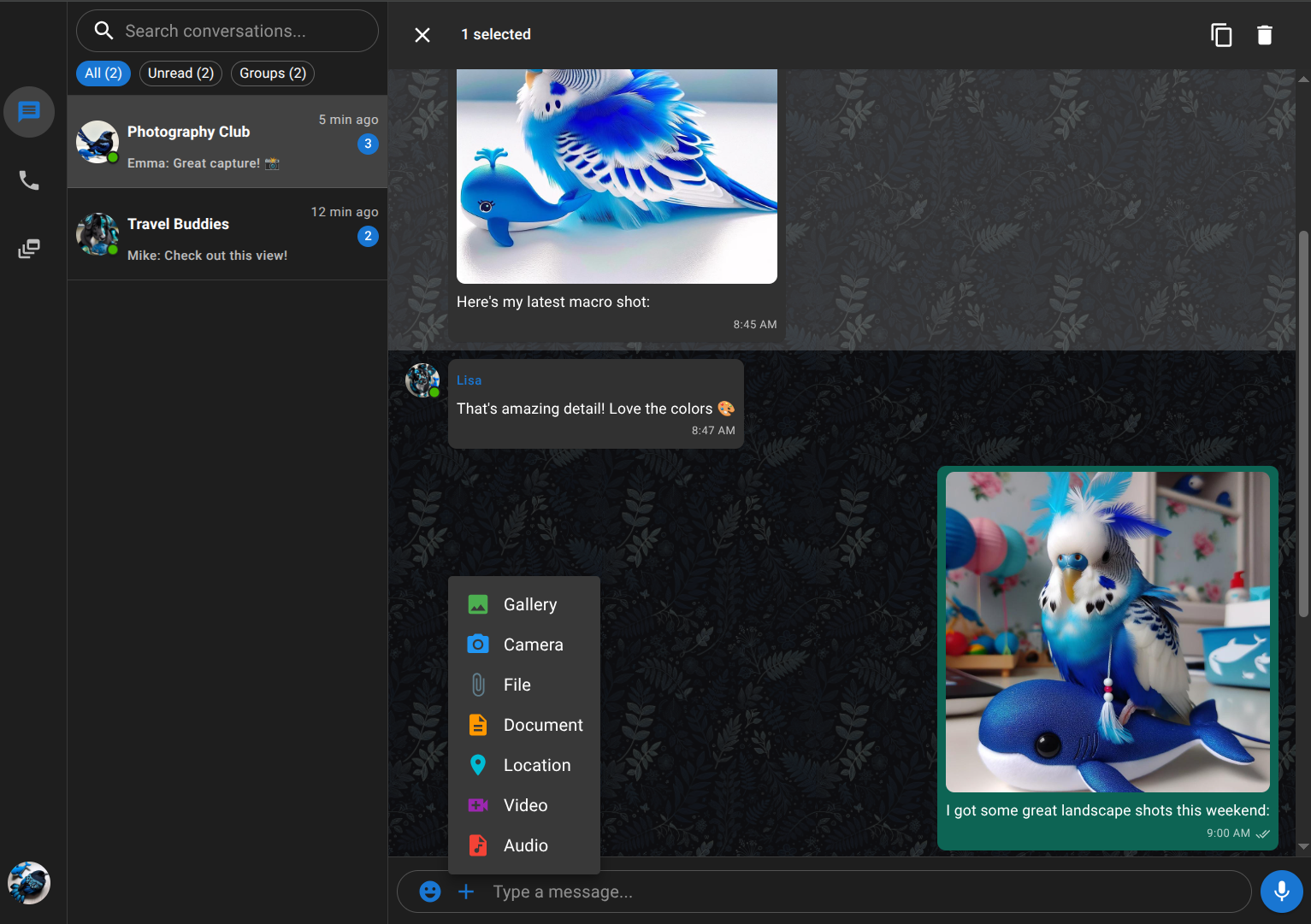The height and width of the screenshot is (924, 1311).
Task: Show Groups (2) conversations only
Action: (273, 74)
